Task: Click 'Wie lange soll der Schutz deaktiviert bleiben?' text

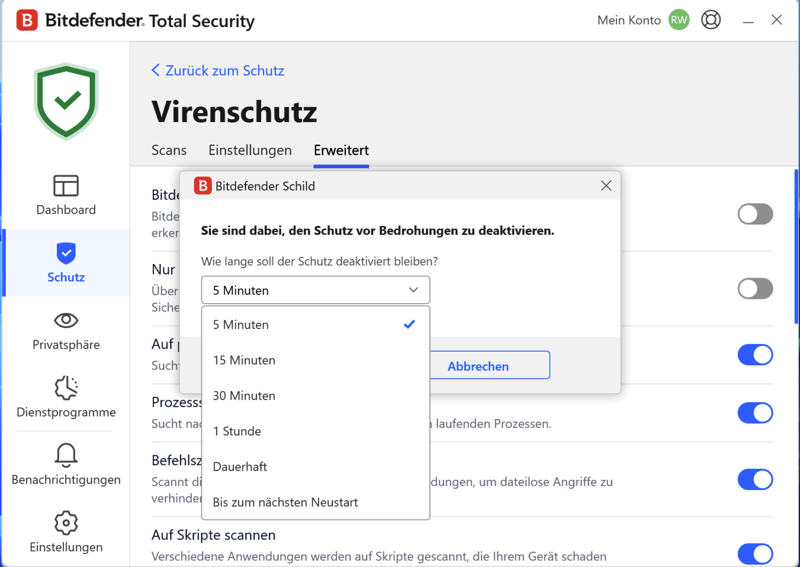Action: (319, 261)
